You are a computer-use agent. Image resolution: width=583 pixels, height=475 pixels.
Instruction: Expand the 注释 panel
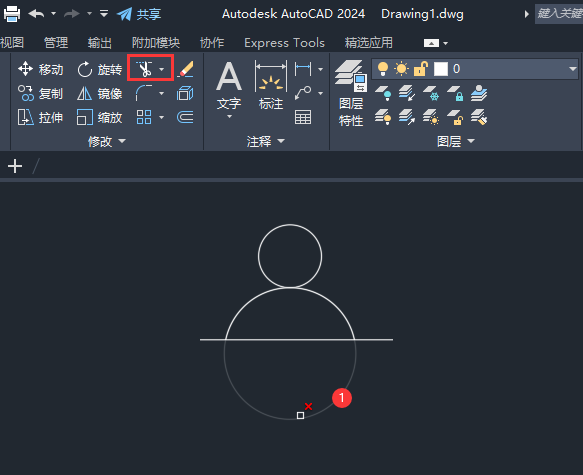(x=265, y=141)
